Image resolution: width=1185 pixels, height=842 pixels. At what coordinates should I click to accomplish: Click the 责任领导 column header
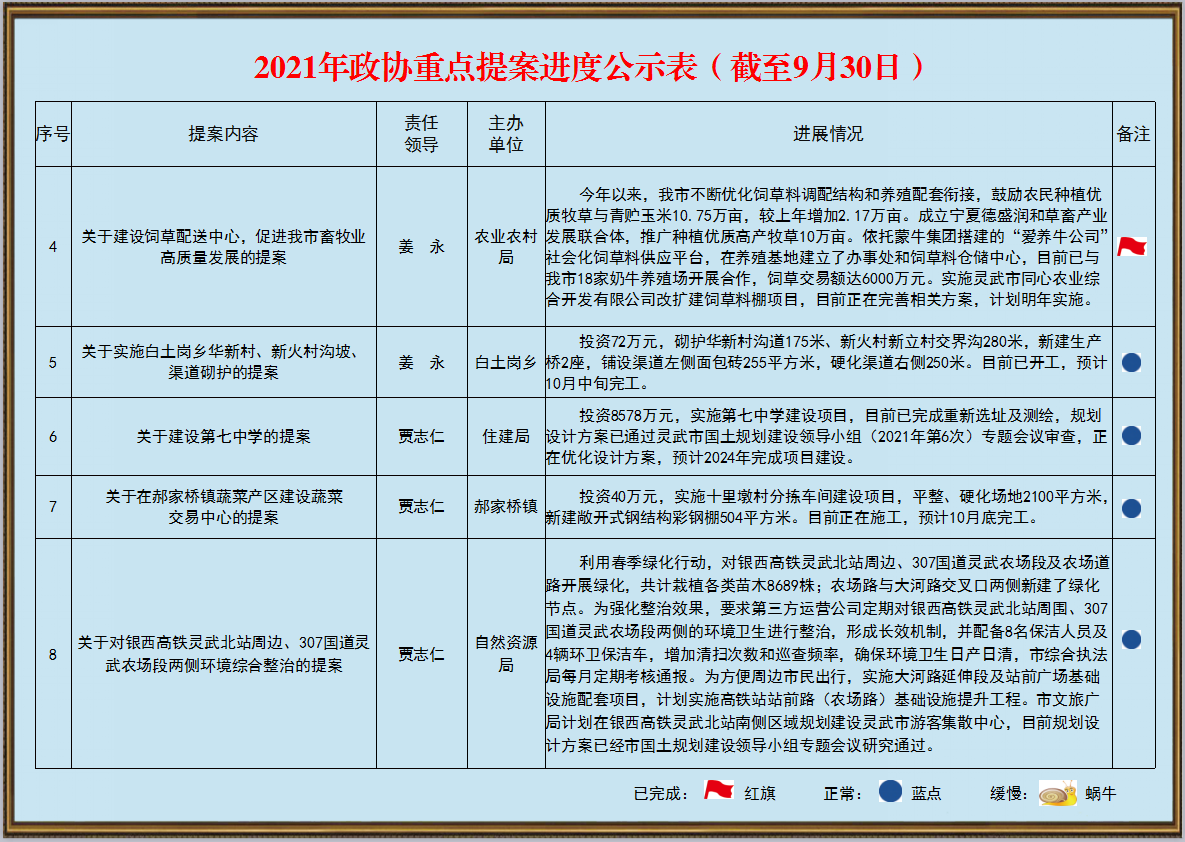pyautogui.click(x=421, y=134)
